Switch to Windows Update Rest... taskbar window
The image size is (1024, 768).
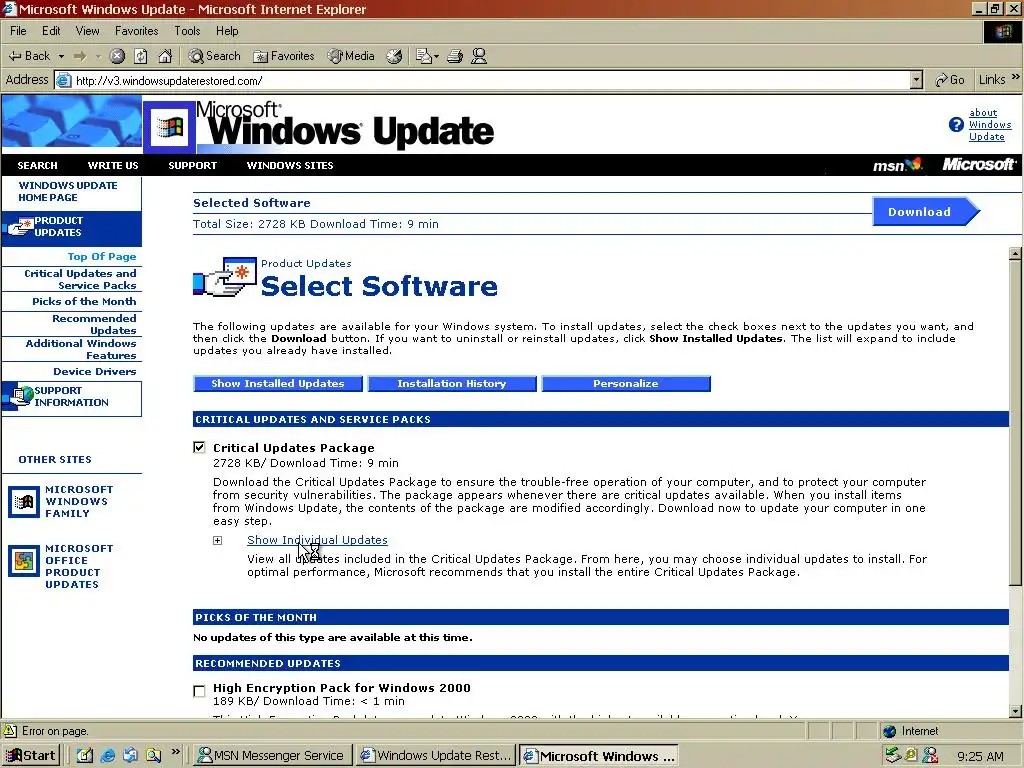click(436, 756)
